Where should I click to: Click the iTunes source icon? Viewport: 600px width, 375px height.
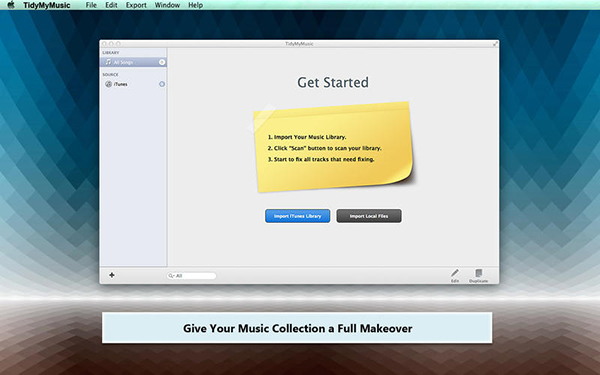coord(109,84)
